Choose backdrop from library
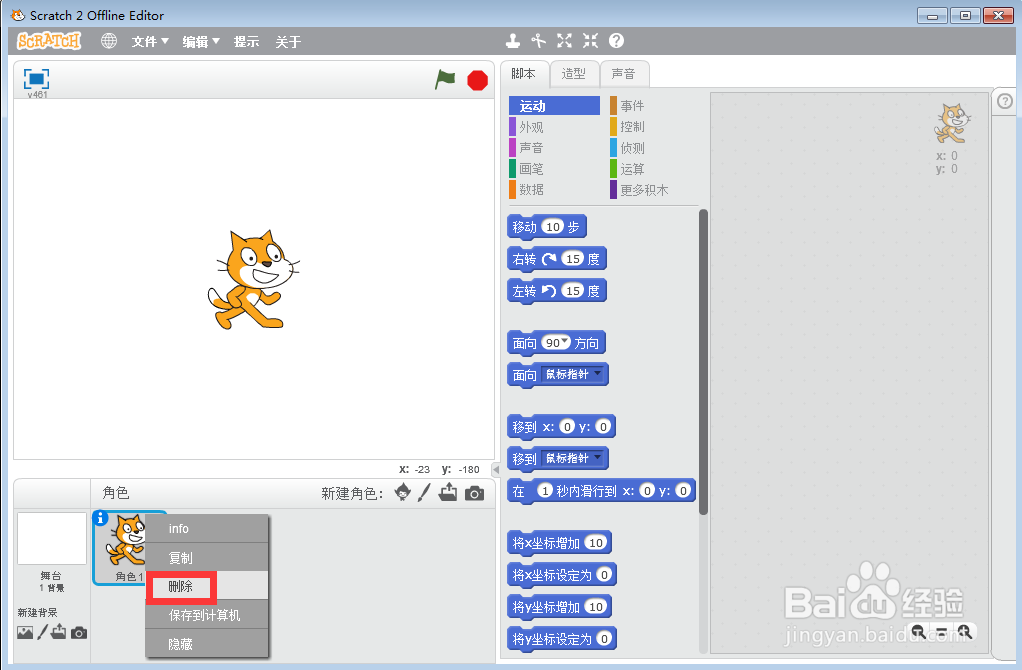 point(25,632)
